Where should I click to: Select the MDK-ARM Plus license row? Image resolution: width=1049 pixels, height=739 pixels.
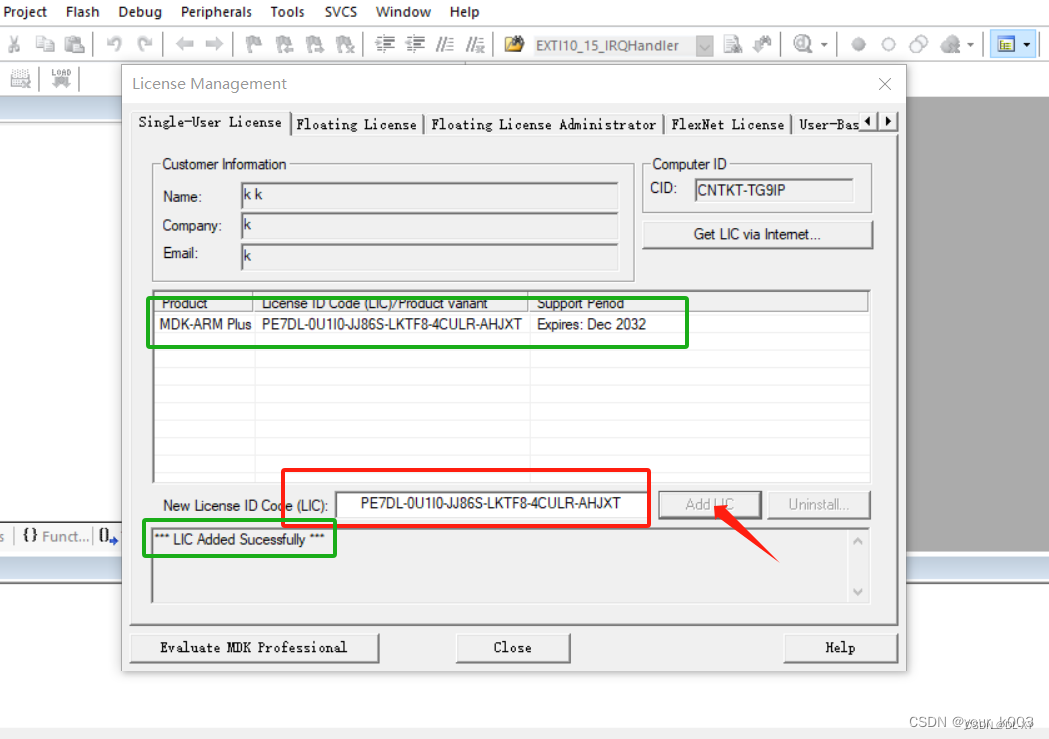[512, 324]
